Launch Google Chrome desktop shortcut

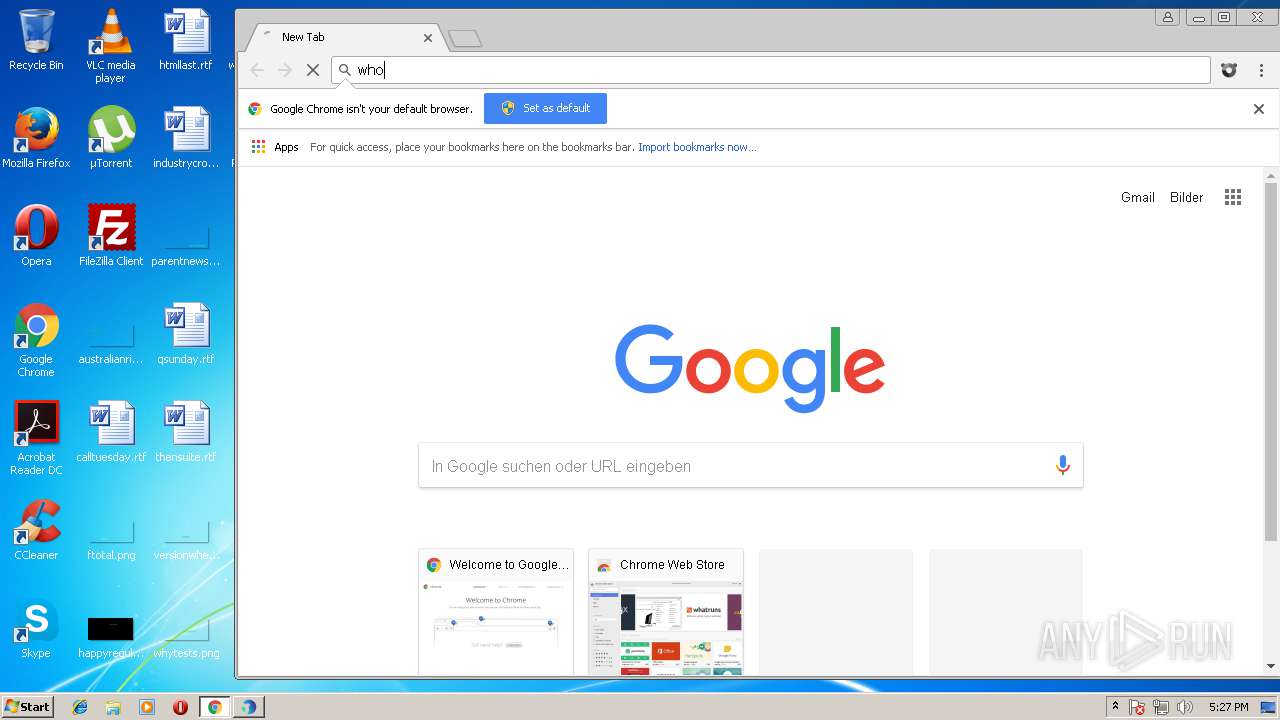pos(36,340)
